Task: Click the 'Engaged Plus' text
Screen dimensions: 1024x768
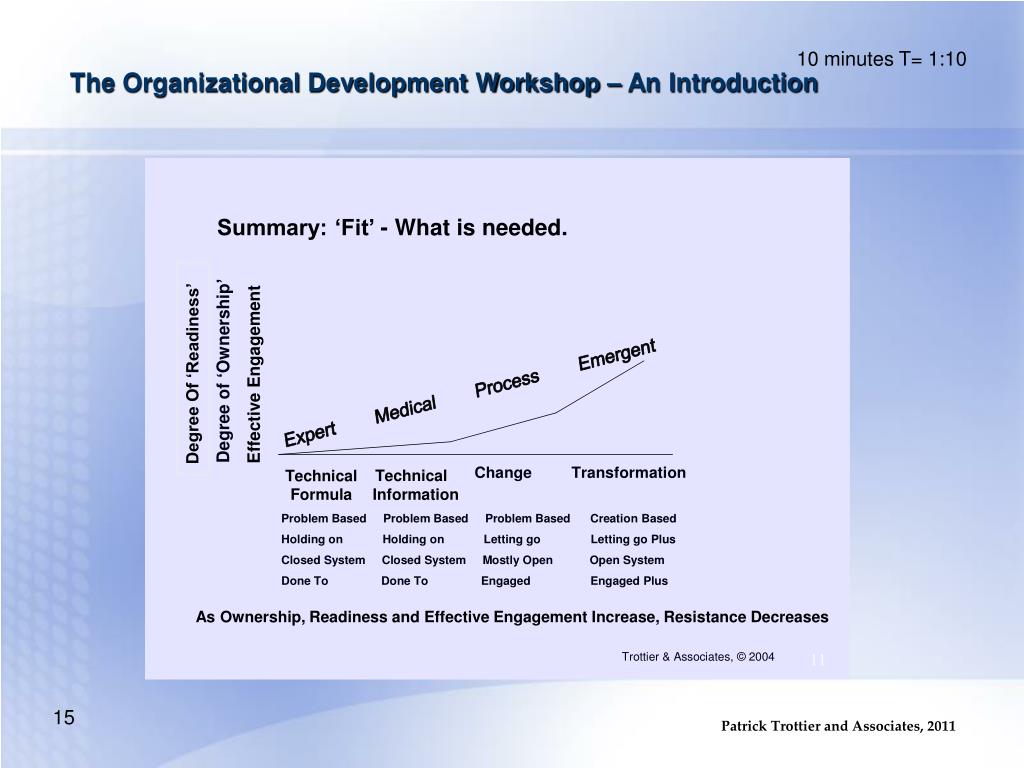Action: (629, 581)
